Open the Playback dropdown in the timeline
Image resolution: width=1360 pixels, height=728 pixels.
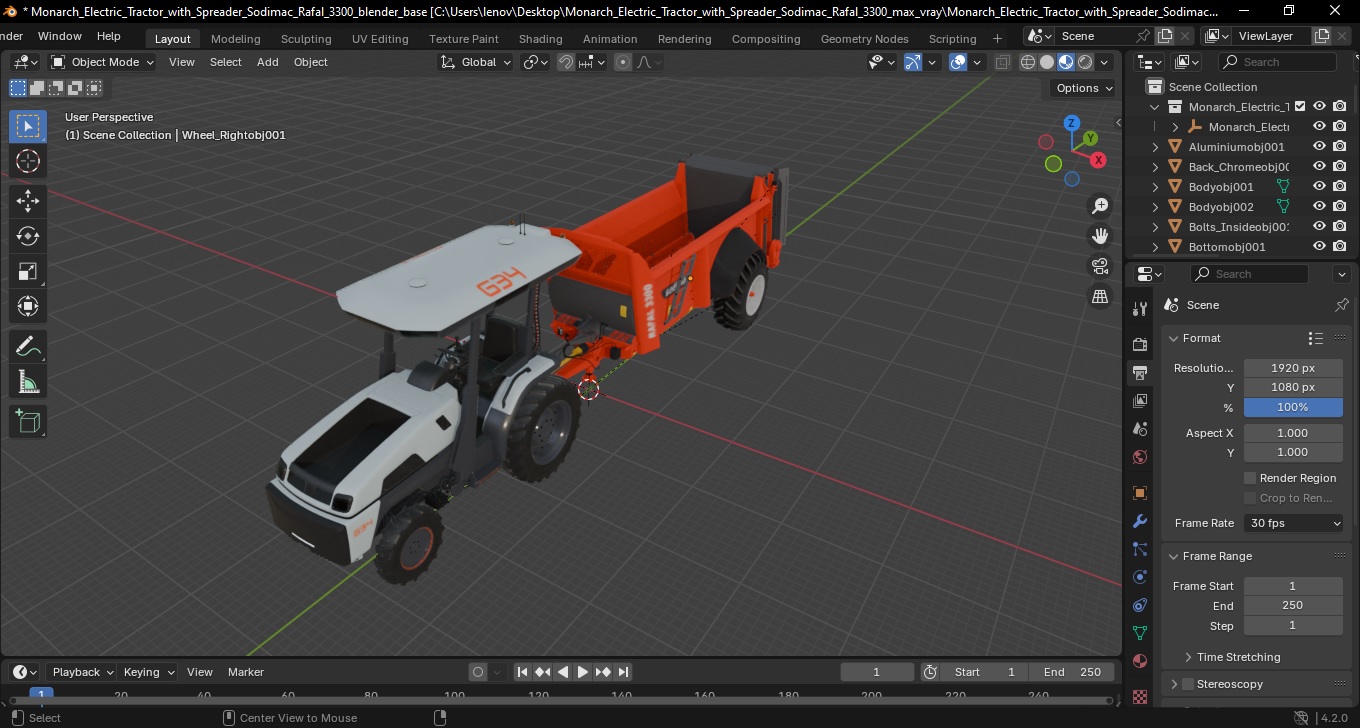[81, 672]
